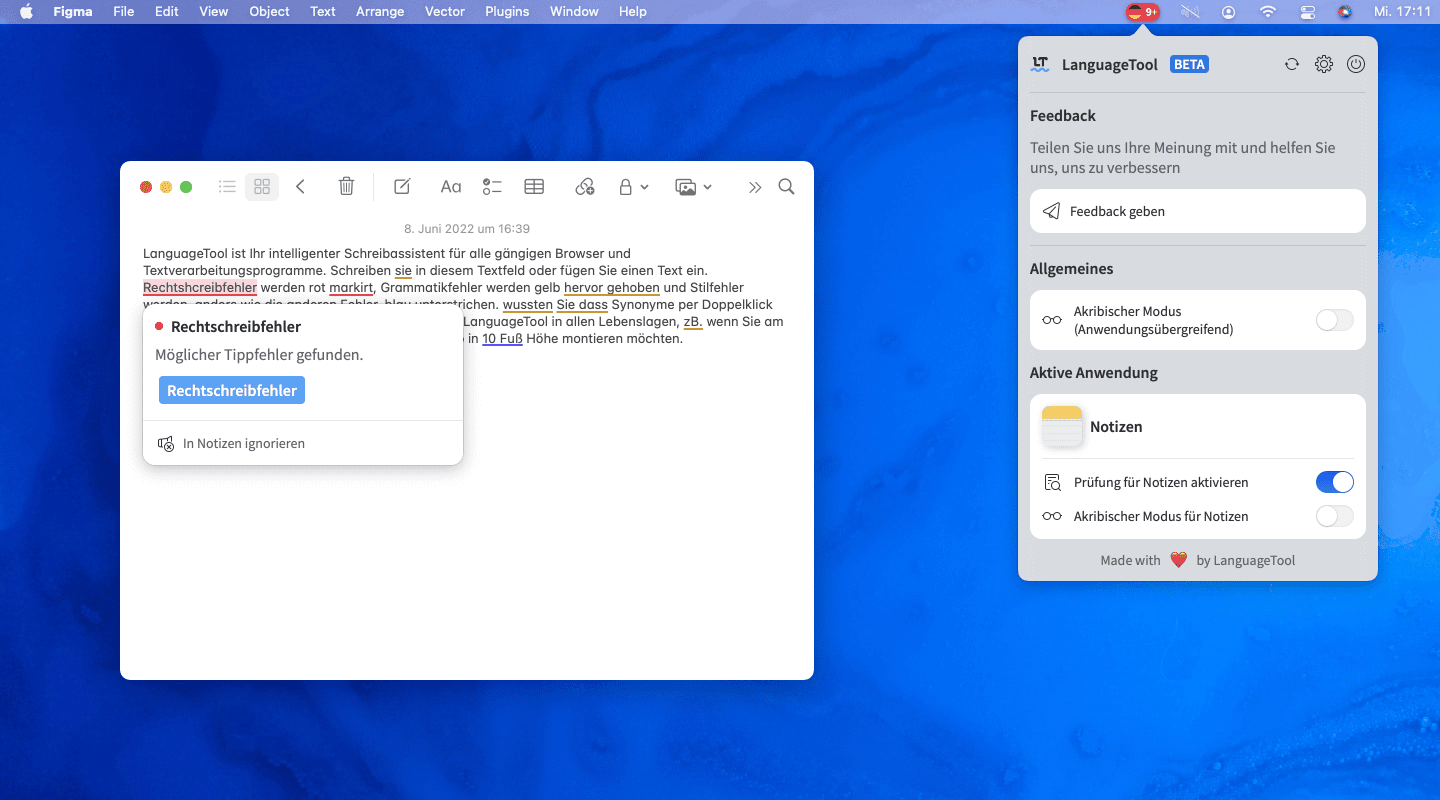
Task: Open the Plugins menu
Action: click(507, 12)
